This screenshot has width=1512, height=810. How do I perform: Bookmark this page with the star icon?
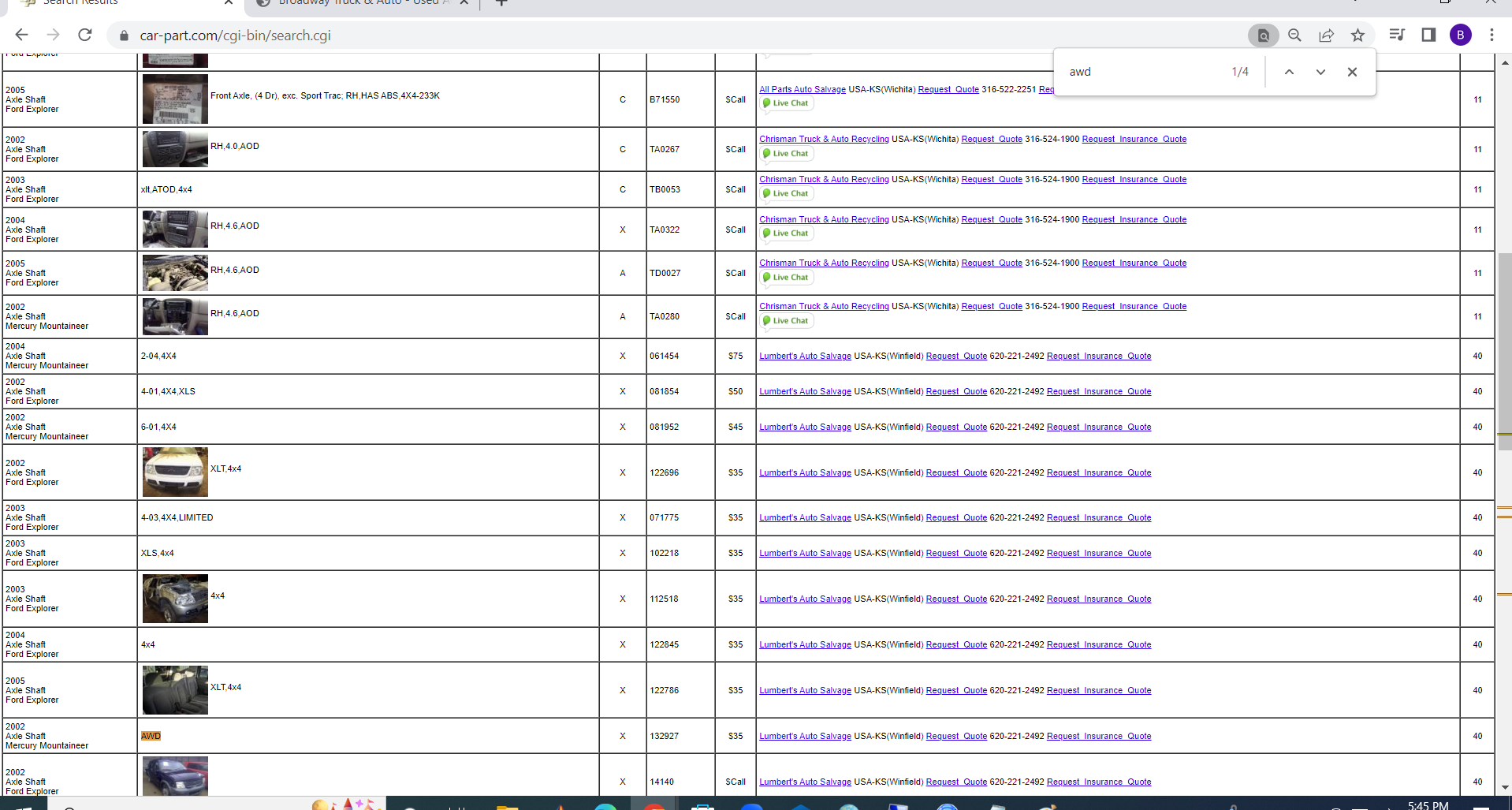1357,35
